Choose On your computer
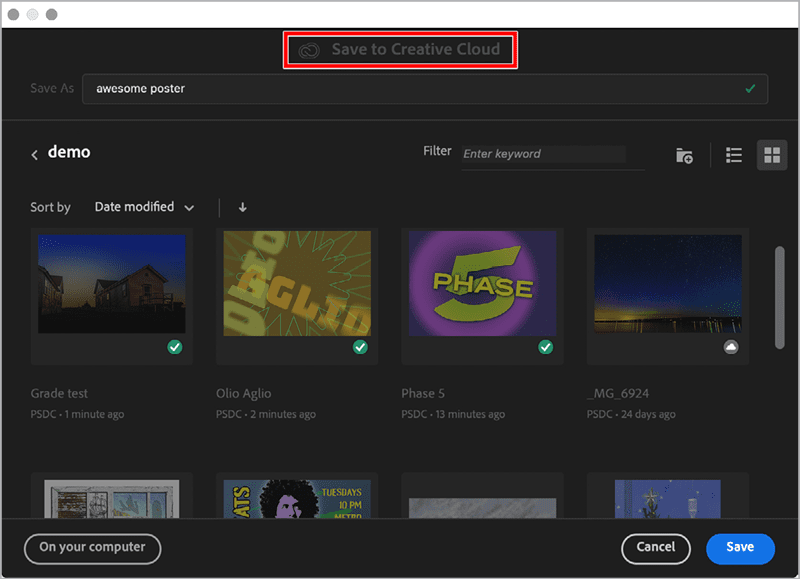This screenshot has width=800, height=579. 92,548
